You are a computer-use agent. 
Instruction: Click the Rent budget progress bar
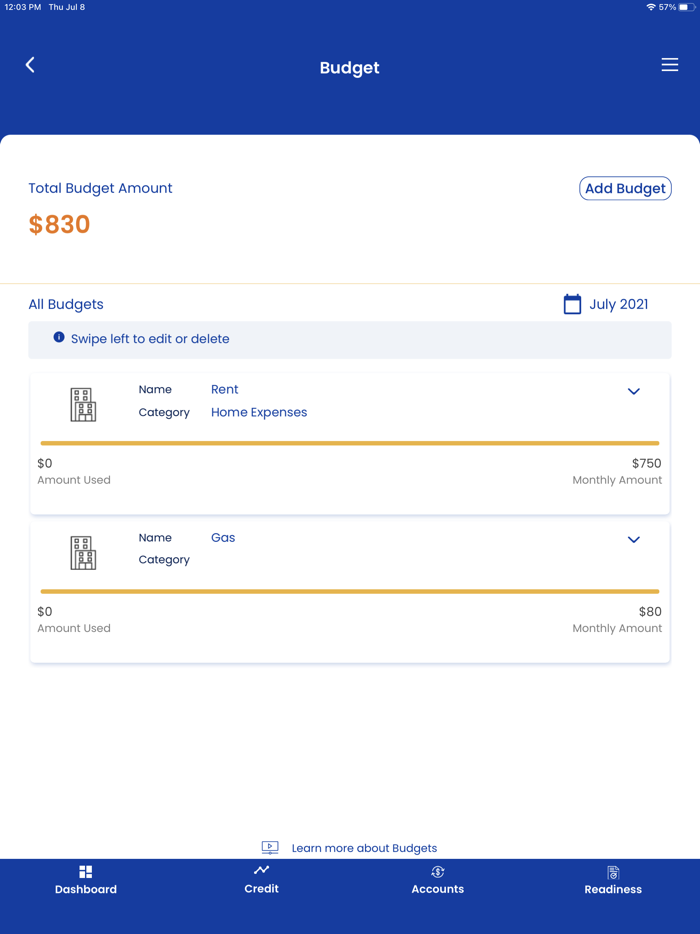coord(350,443)
